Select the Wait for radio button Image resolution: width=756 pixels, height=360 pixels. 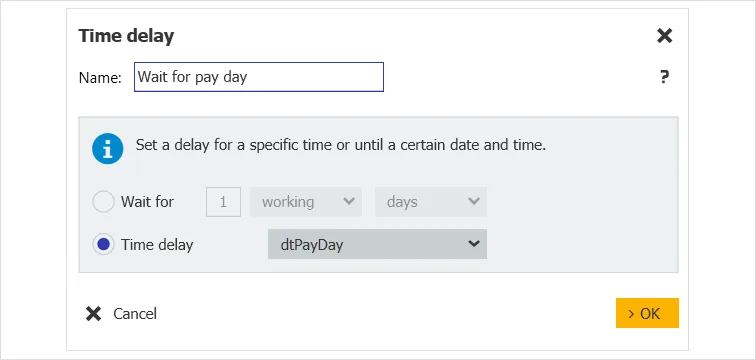tap(103, 201)
